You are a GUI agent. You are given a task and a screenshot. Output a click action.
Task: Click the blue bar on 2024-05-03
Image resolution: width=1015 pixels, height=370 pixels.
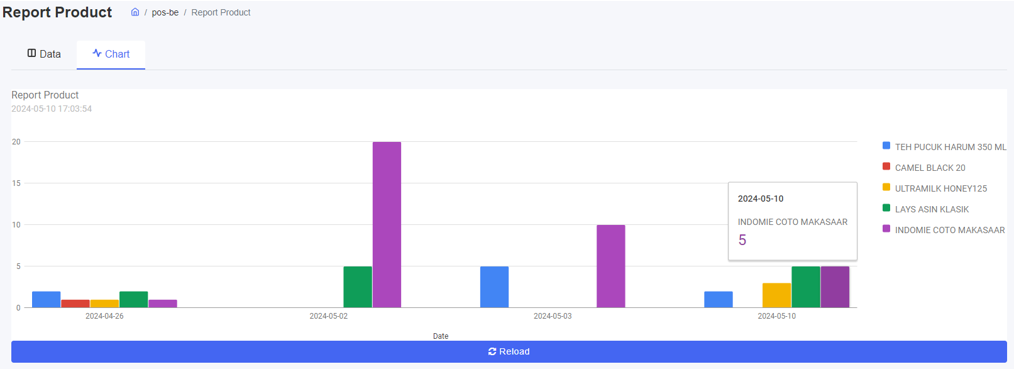(494, 287)
